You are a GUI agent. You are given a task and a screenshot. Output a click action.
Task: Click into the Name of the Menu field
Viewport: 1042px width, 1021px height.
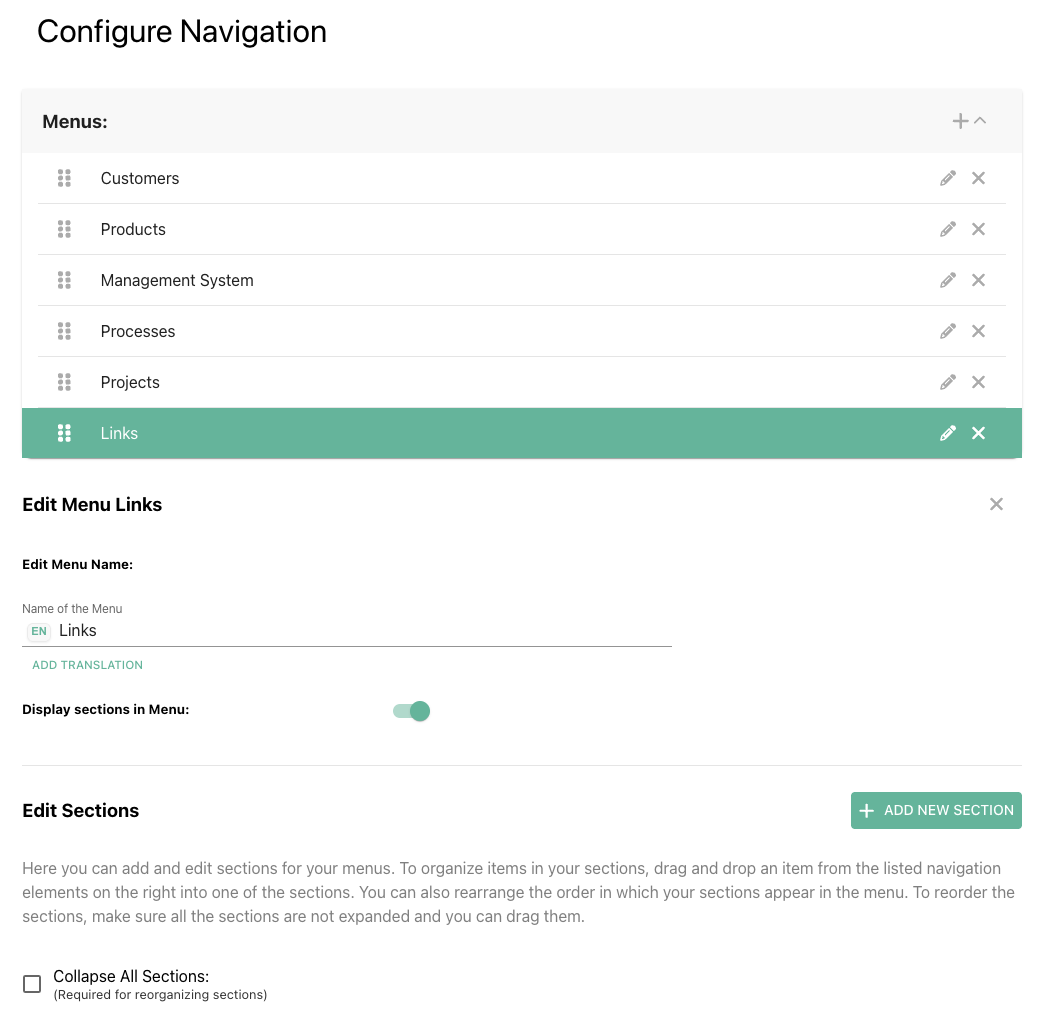pos(360,631)
